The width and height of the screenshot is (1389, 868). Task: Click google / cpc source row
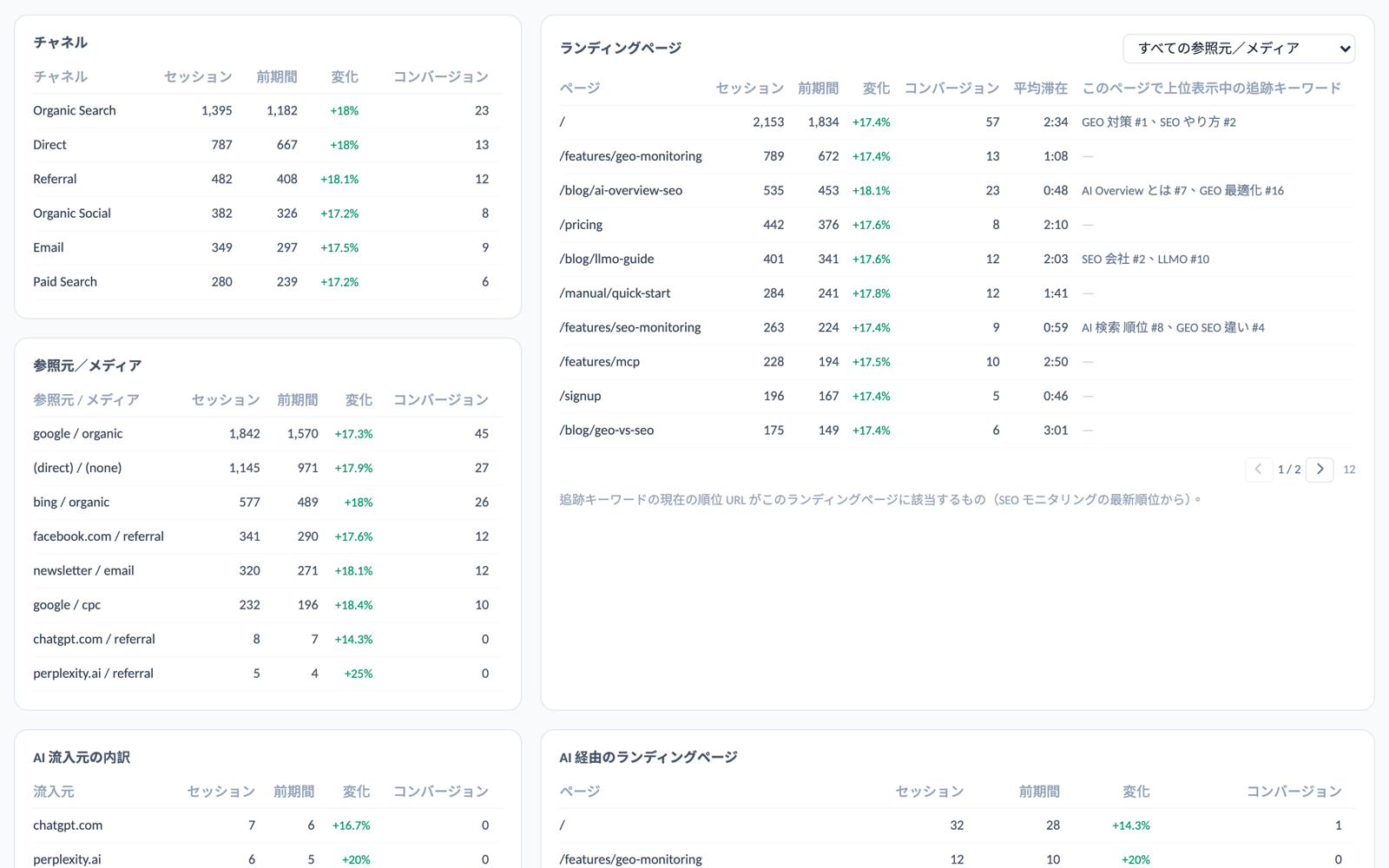(267, 605)
